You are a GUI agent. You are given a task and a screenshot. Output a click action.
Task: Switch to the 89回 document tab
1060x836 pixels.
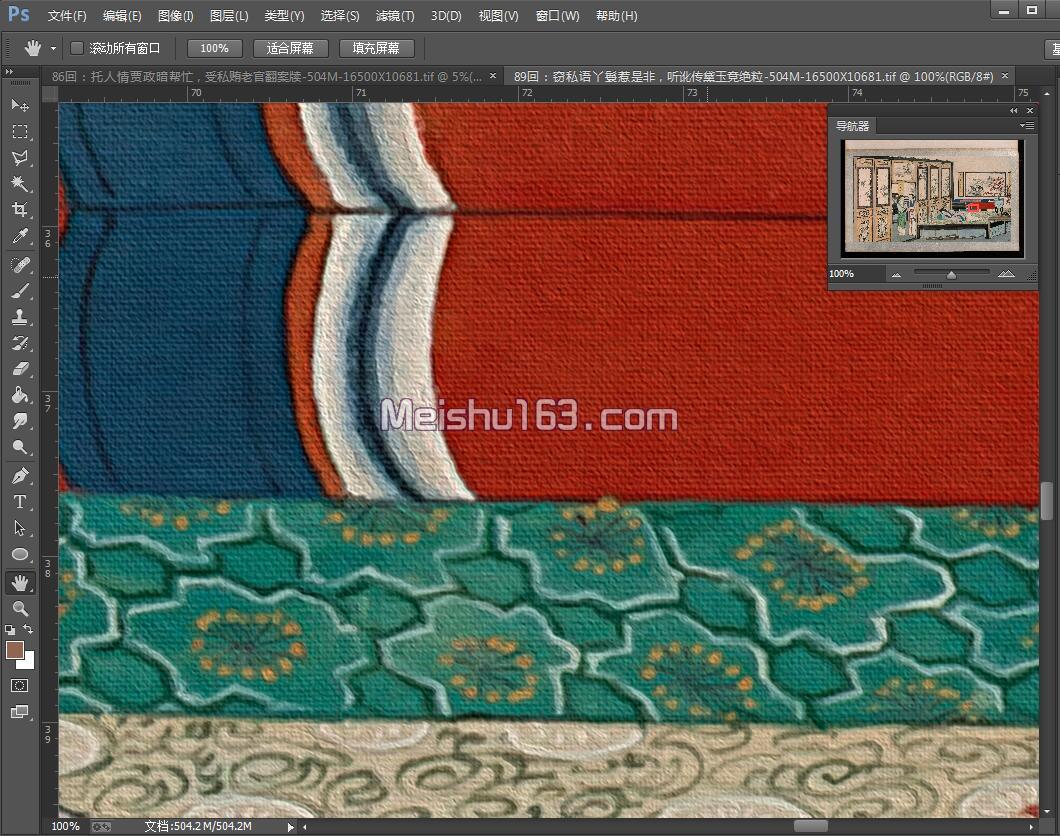pos(753,76)
